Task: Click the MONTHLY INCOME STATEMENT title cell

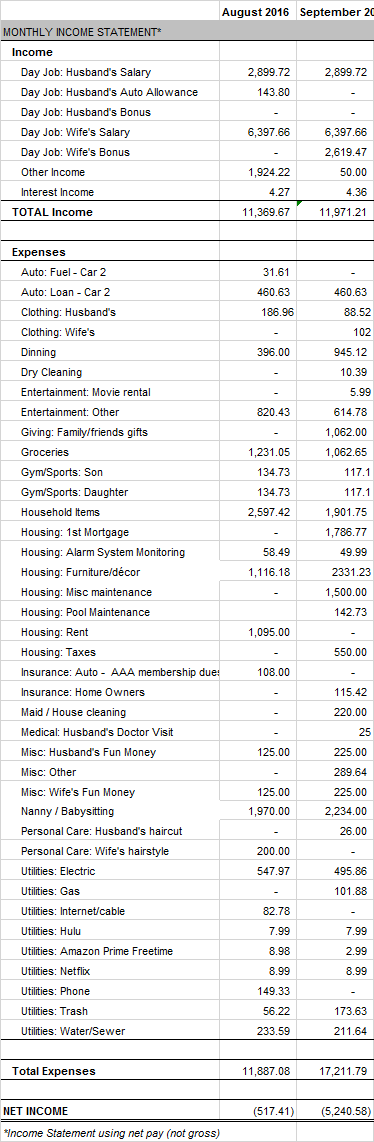Action: coord(110,32)
